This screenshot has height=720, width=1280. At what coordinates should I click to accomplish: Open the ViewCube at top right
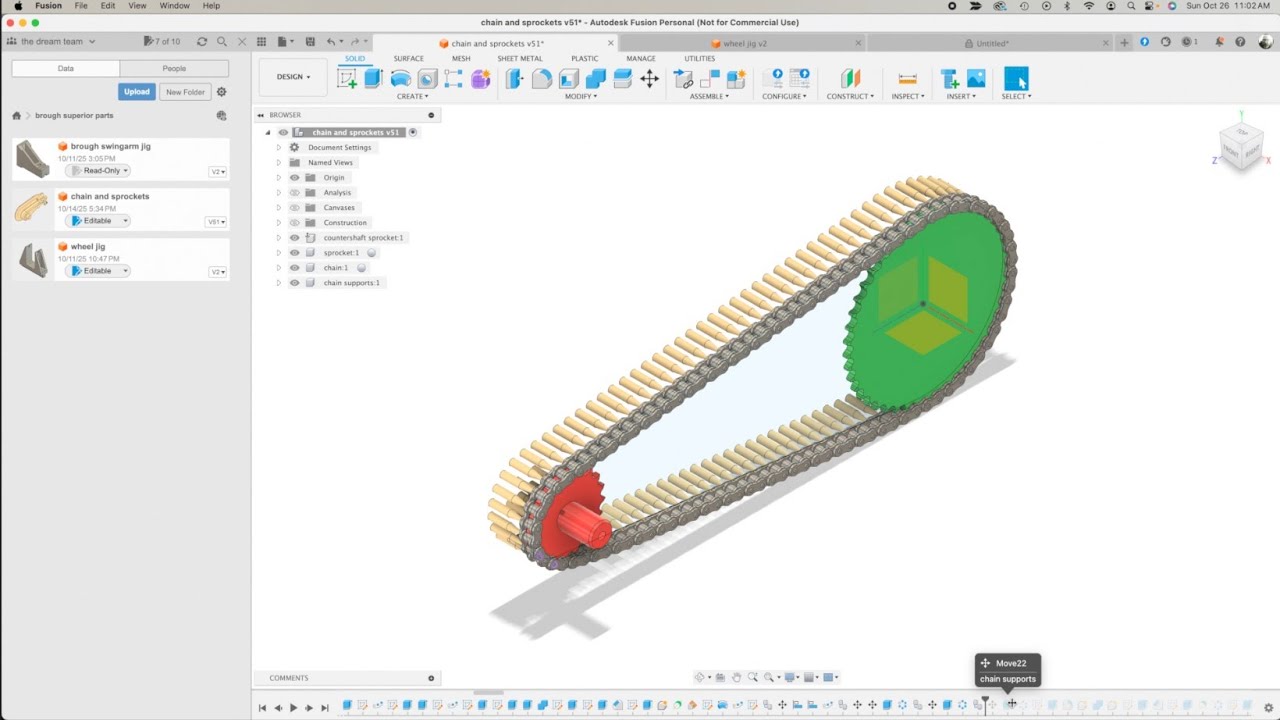click(1241, 147)
